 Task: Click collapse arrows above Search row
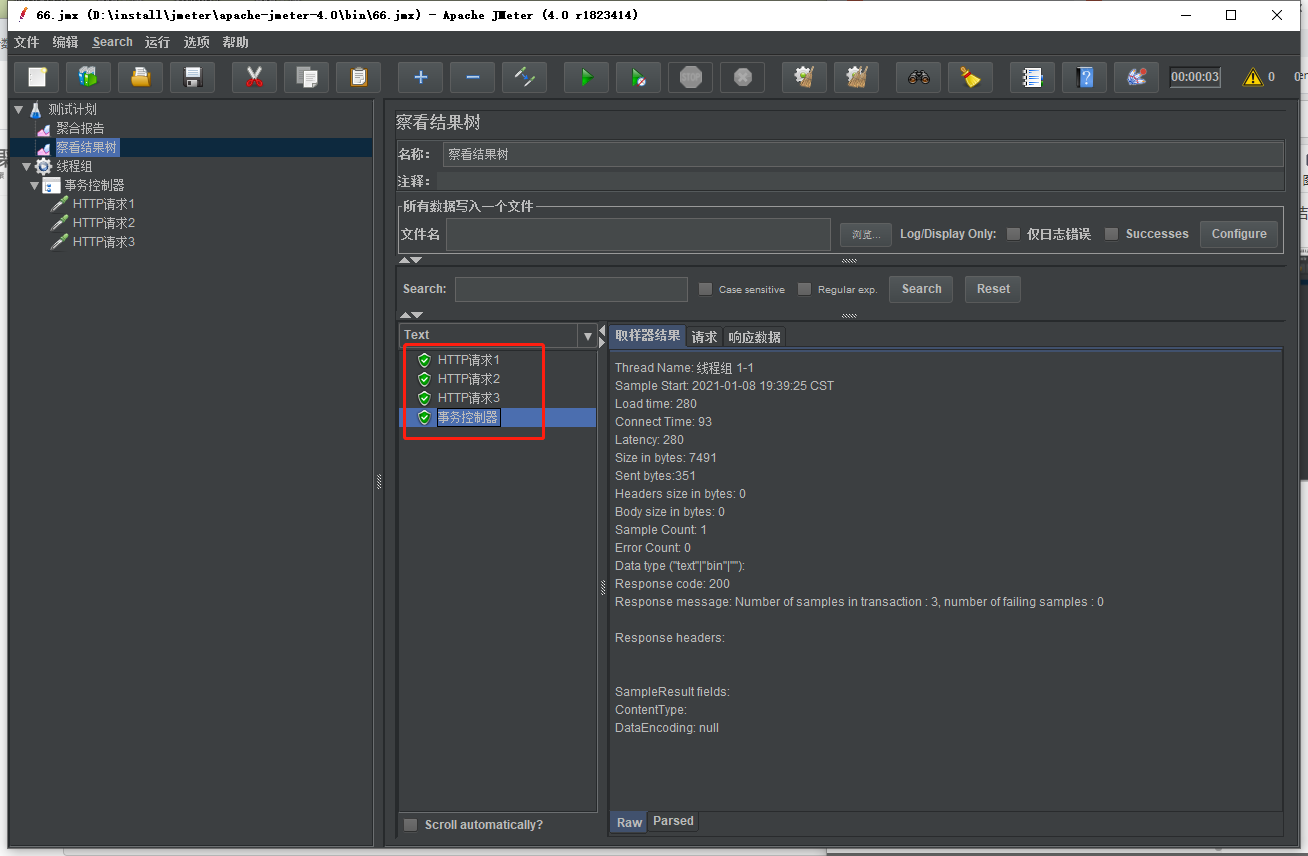click(410, 260)
